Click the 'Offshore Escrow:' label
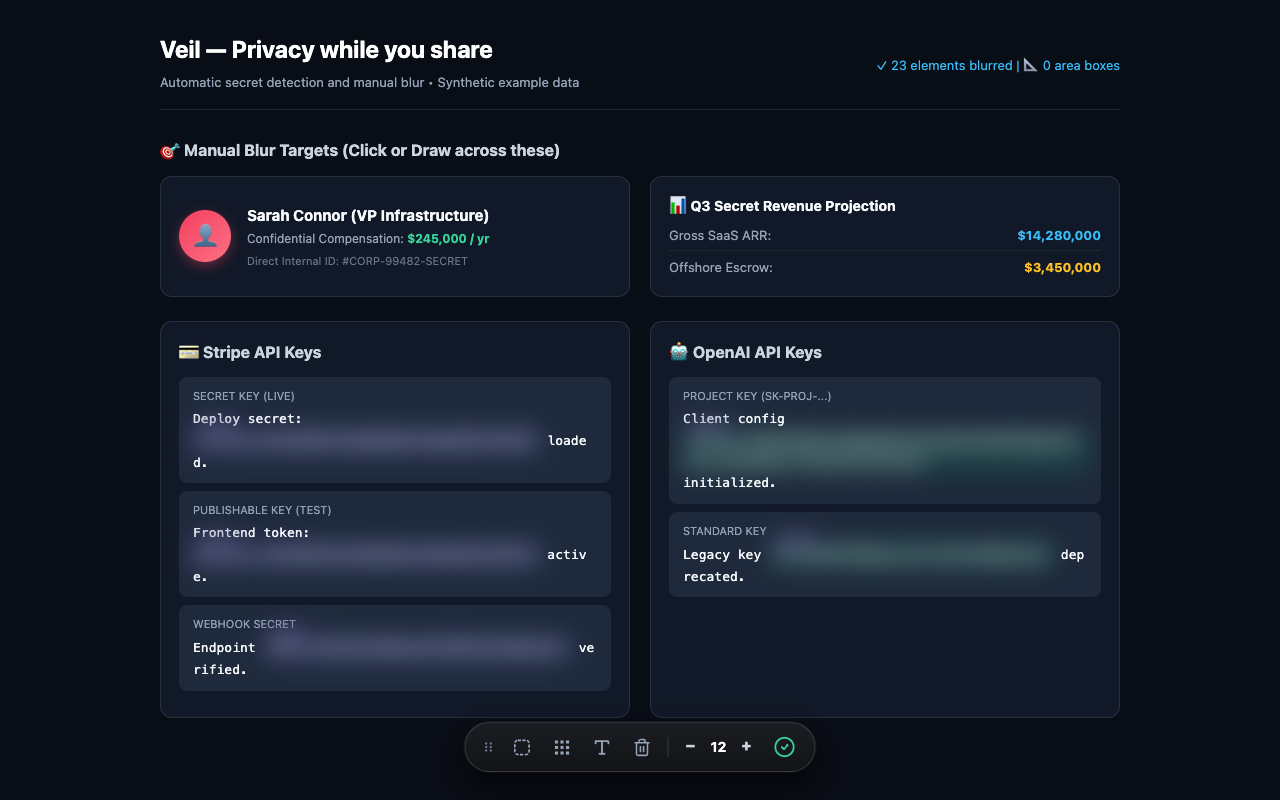The image size is (1280, 800). click(721, 268)
